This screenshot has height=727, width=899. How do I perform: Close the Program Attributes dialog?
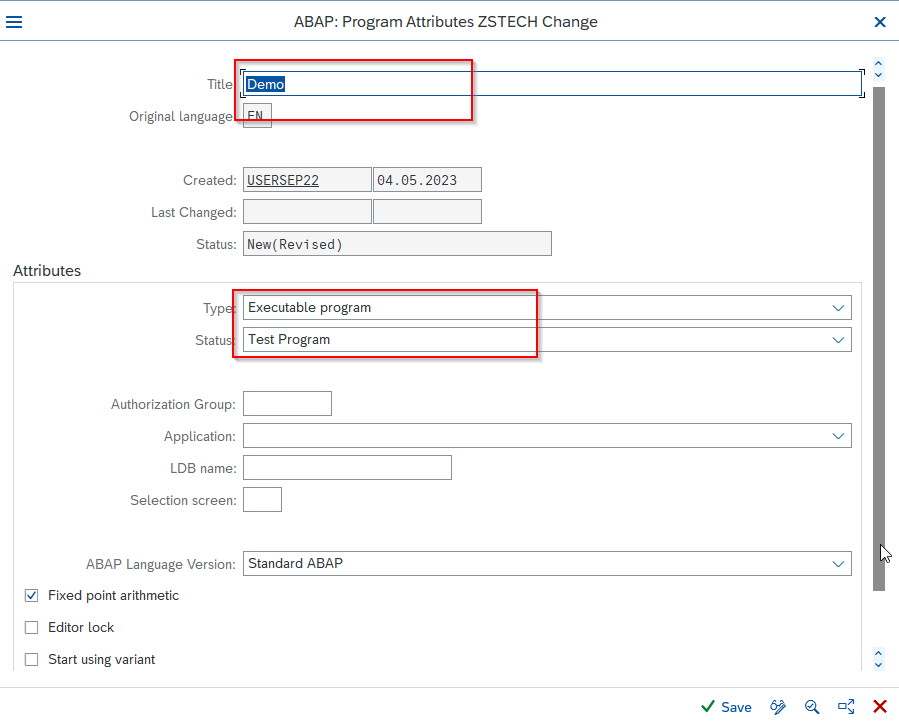(880, 22)
